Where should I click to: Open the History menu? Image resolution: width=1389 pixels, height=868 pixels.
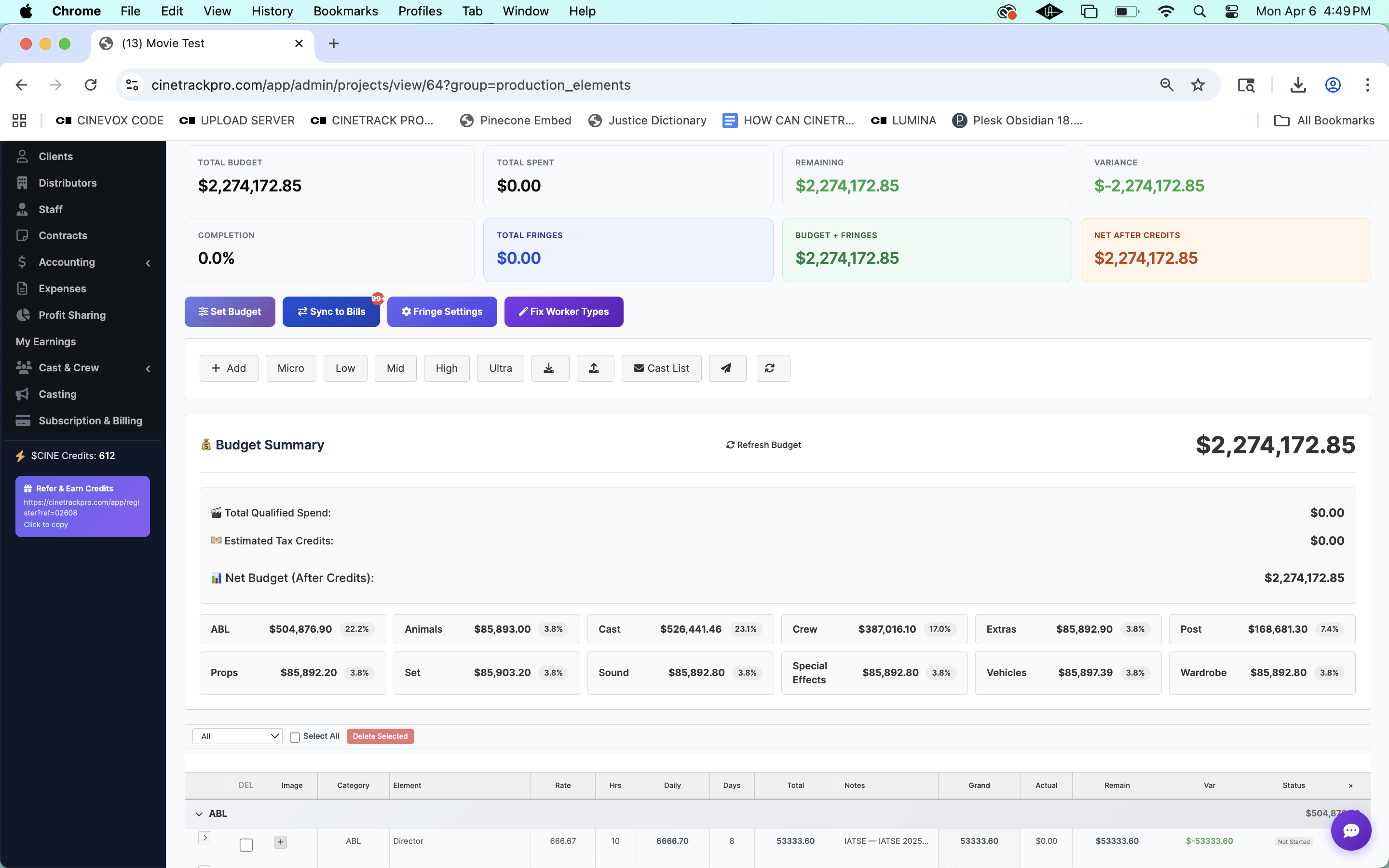coord(272,11)
